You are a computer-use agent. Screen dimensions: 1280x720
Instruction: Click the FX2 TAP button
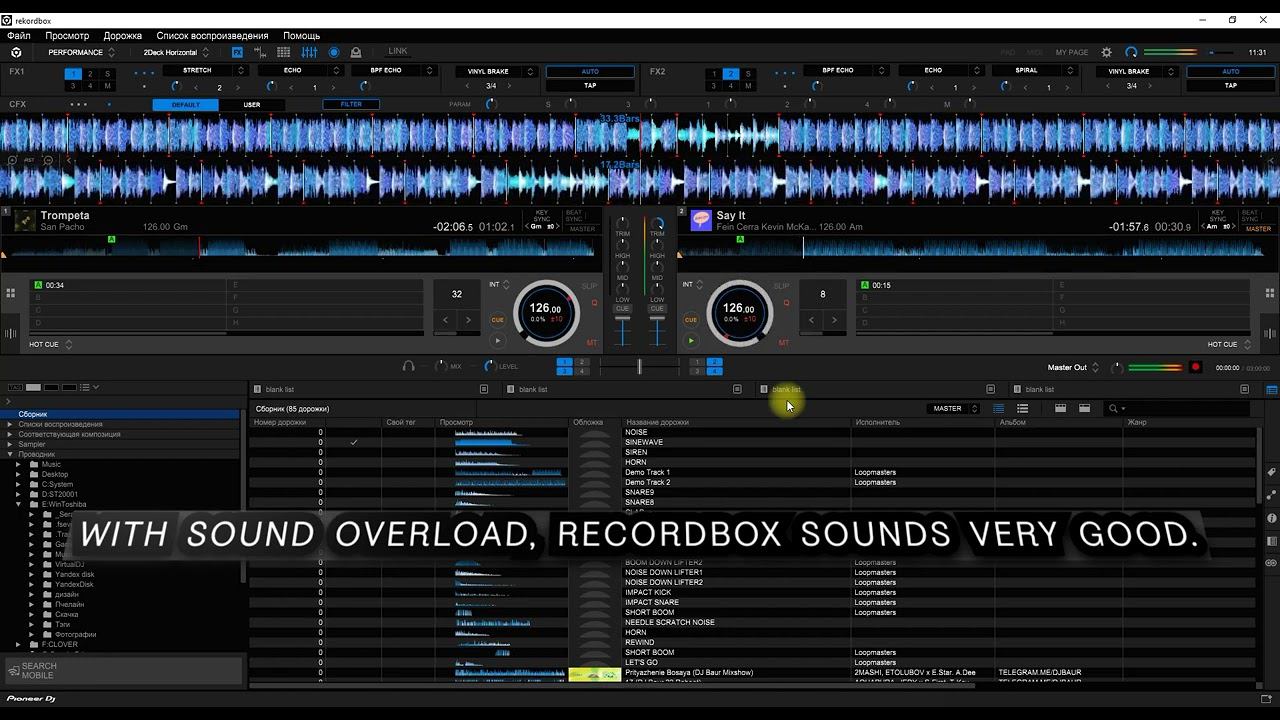[x=1230, y=85]
